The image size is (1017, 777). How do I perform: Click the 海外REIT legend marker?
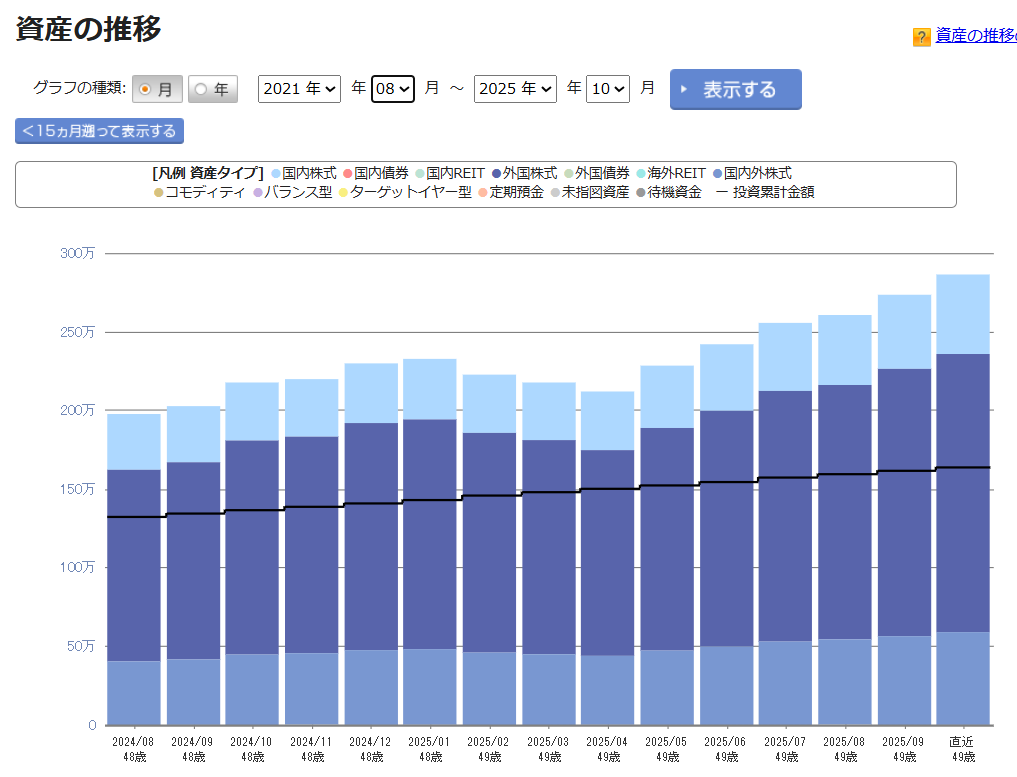point(641,174)
